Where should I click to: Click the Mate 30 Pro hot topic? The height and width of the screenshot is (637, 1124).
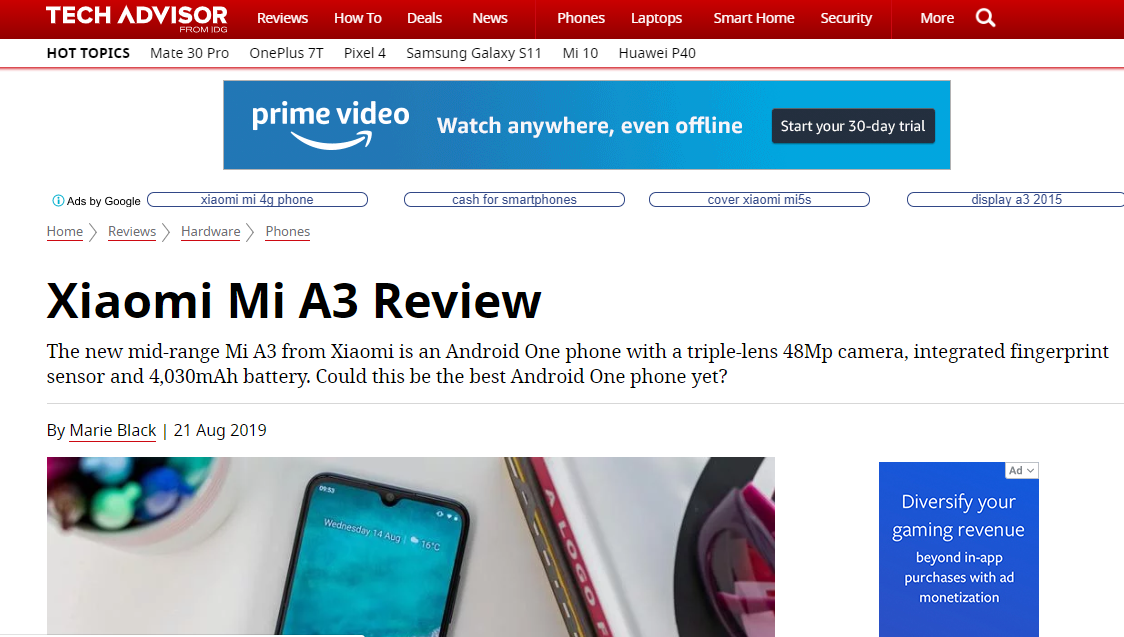[189, 53]
